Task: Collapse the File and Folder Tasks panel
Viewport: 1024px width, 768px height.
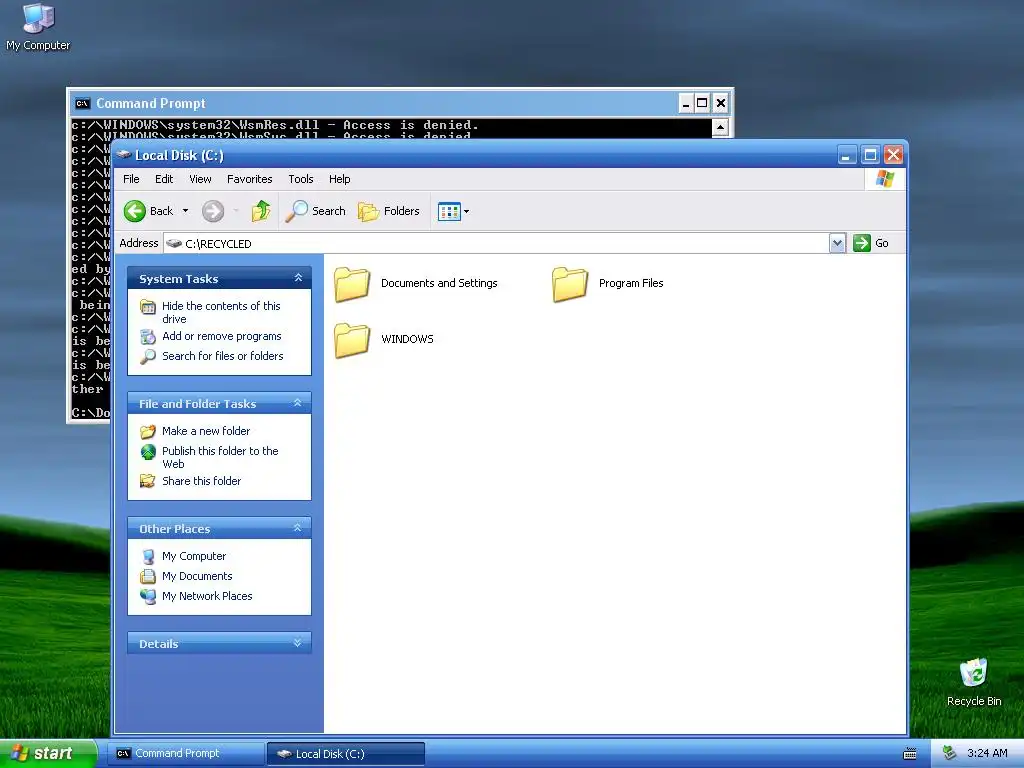Action: click(298, 403)
